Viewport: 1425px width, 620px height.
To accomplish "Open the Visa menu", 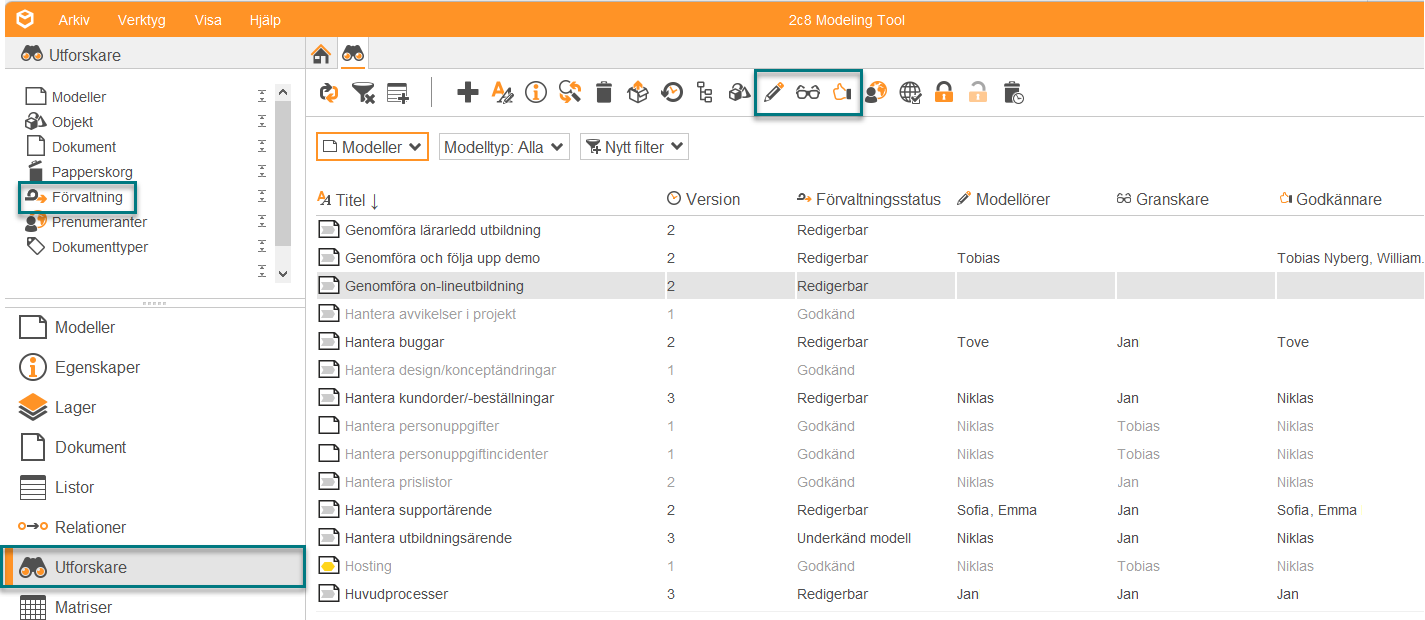I will [208, 20].
